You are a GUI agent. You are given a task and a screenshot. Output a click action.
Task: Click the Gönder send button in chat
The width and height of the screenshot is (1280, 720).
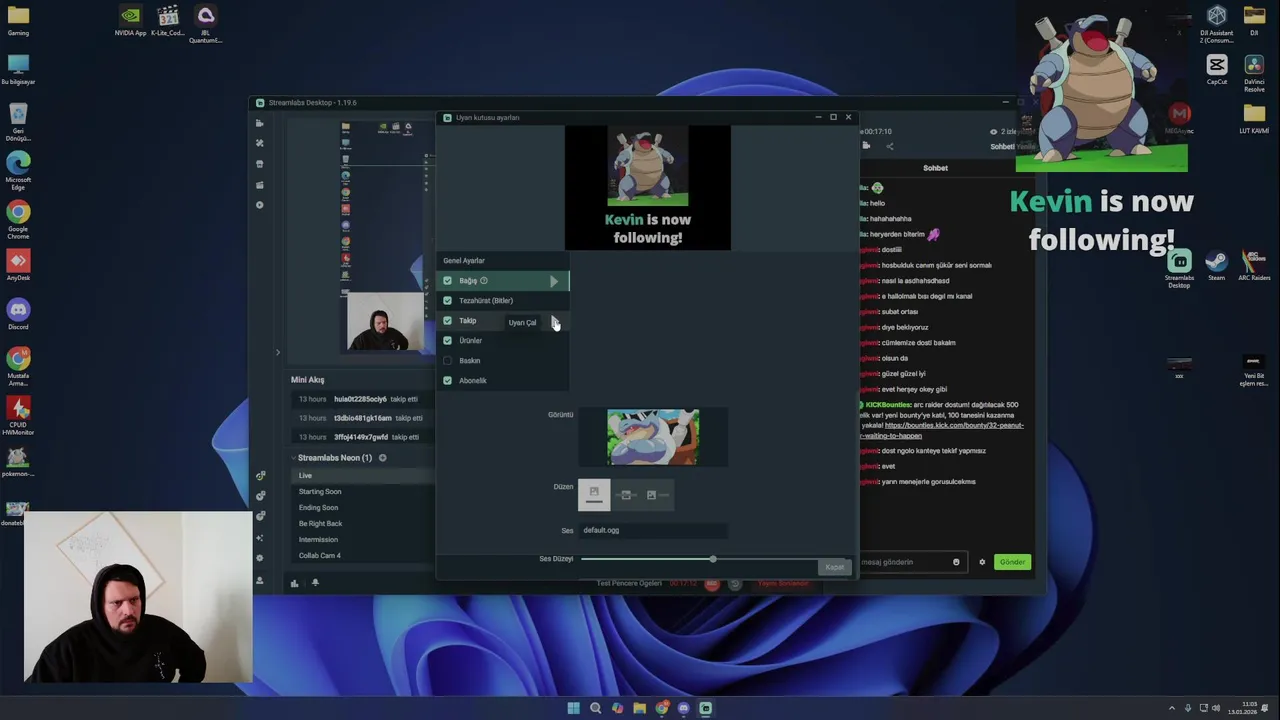1012,562
